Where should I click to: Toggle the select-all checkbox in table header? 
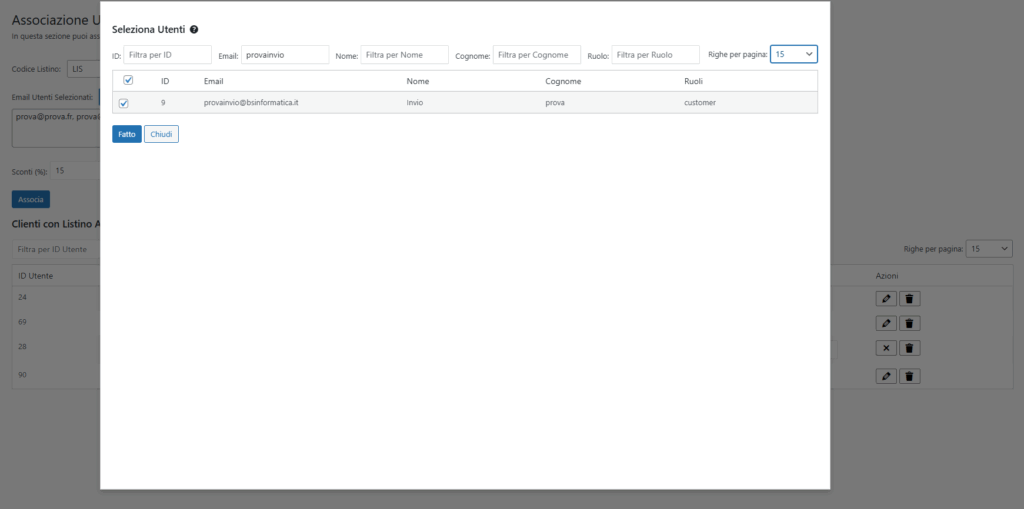(x=129, y=80)
